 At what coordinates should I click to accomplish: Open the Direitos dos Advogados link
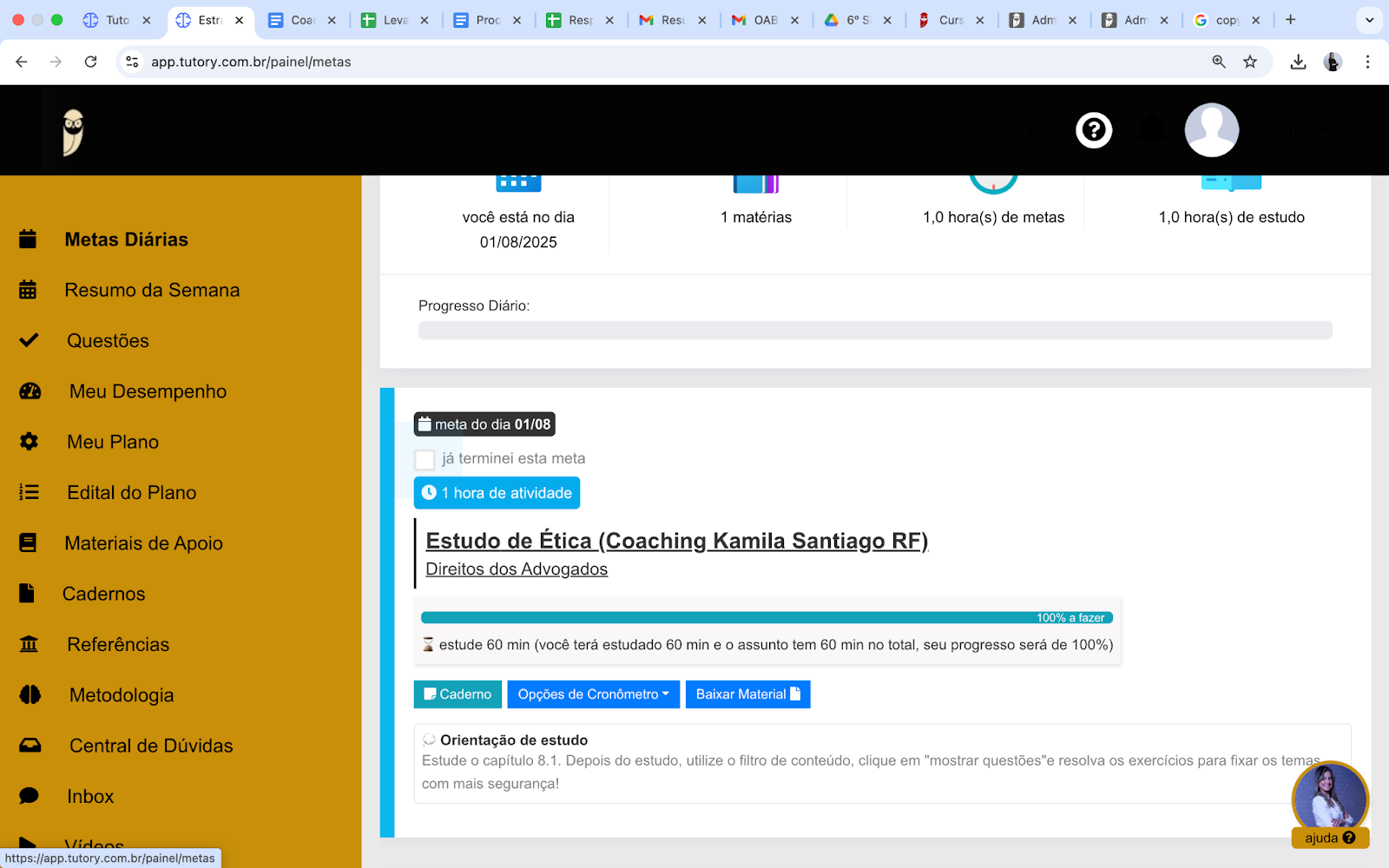pos(517,569)
